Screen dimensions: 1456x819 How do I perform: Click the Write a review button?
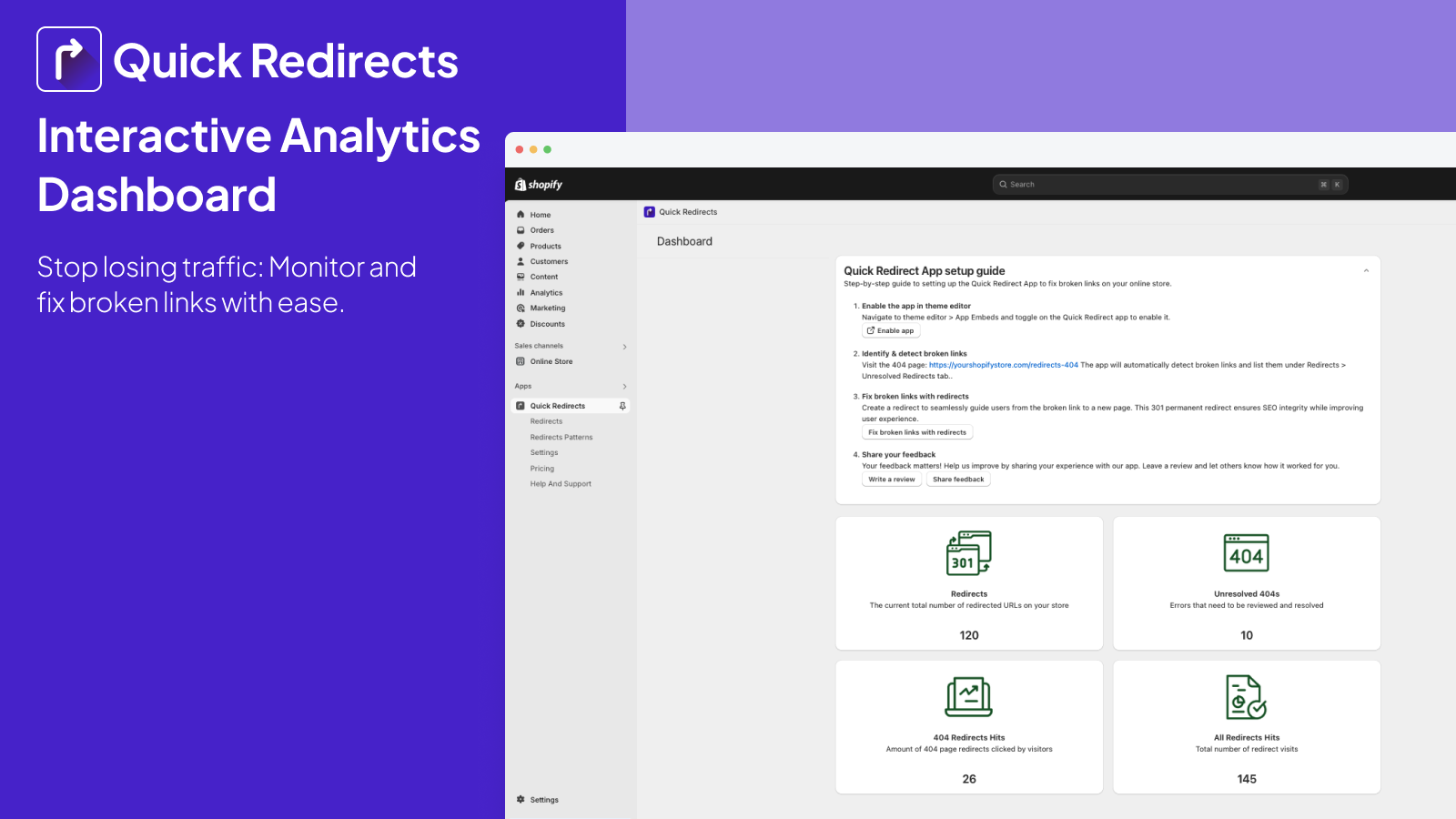892,480
